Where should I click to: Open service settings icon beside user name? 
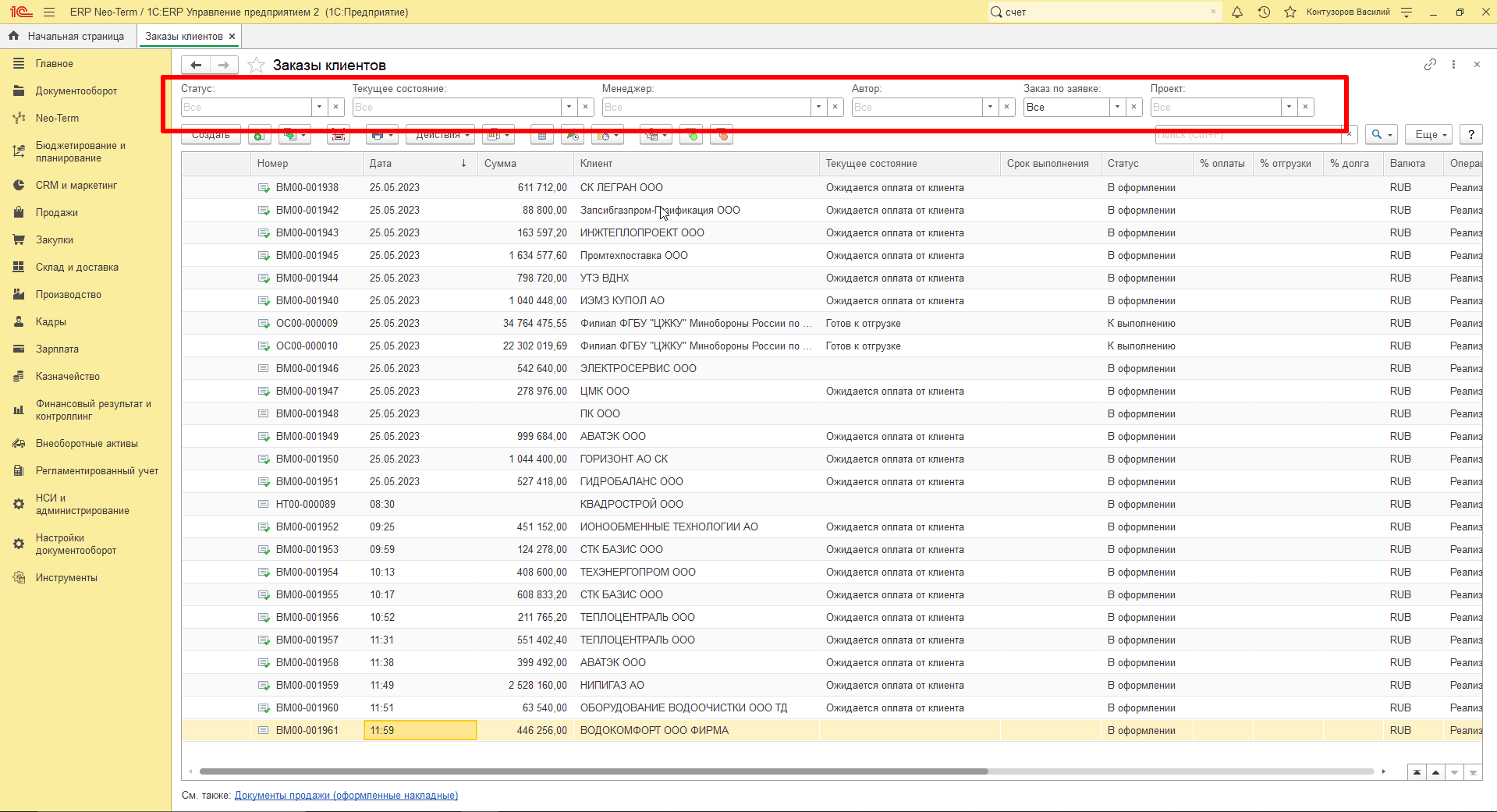pyautogui.click(x=1407, y=12)
